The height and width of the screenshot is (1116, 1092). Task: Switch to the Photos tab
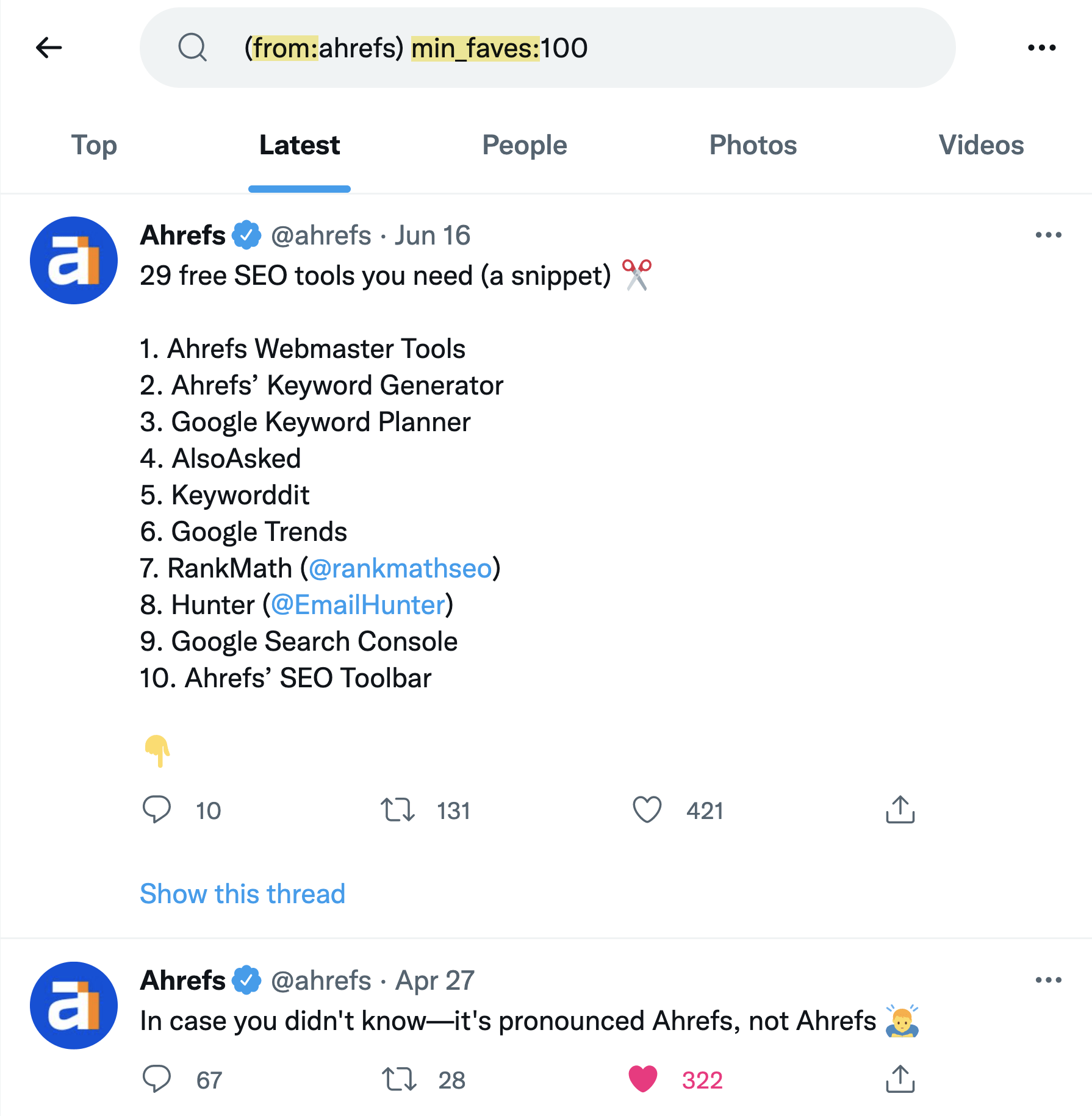[753, 145]
